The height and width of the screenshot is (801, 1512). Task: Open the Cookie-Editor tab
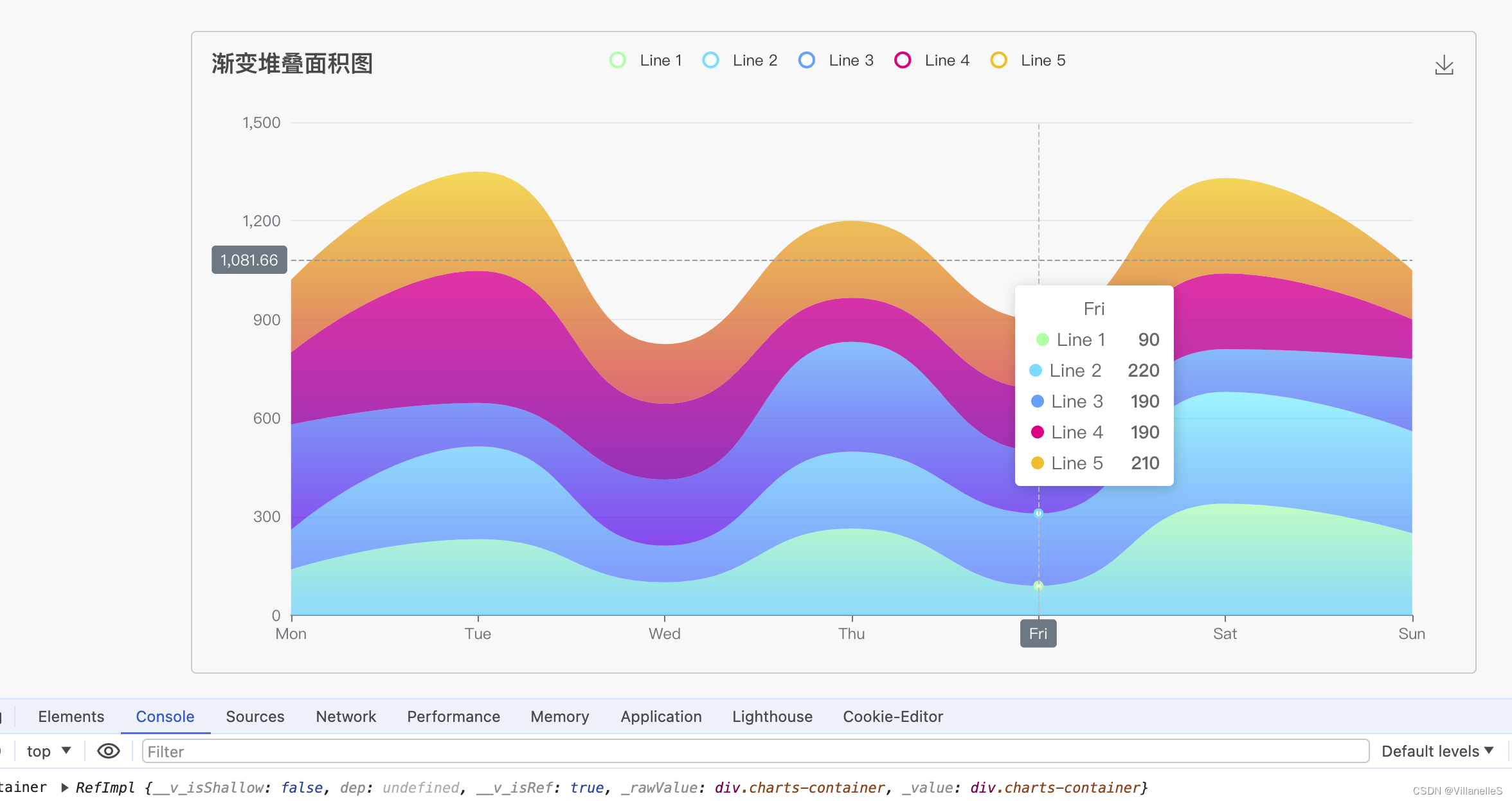(x=893, y=716)
